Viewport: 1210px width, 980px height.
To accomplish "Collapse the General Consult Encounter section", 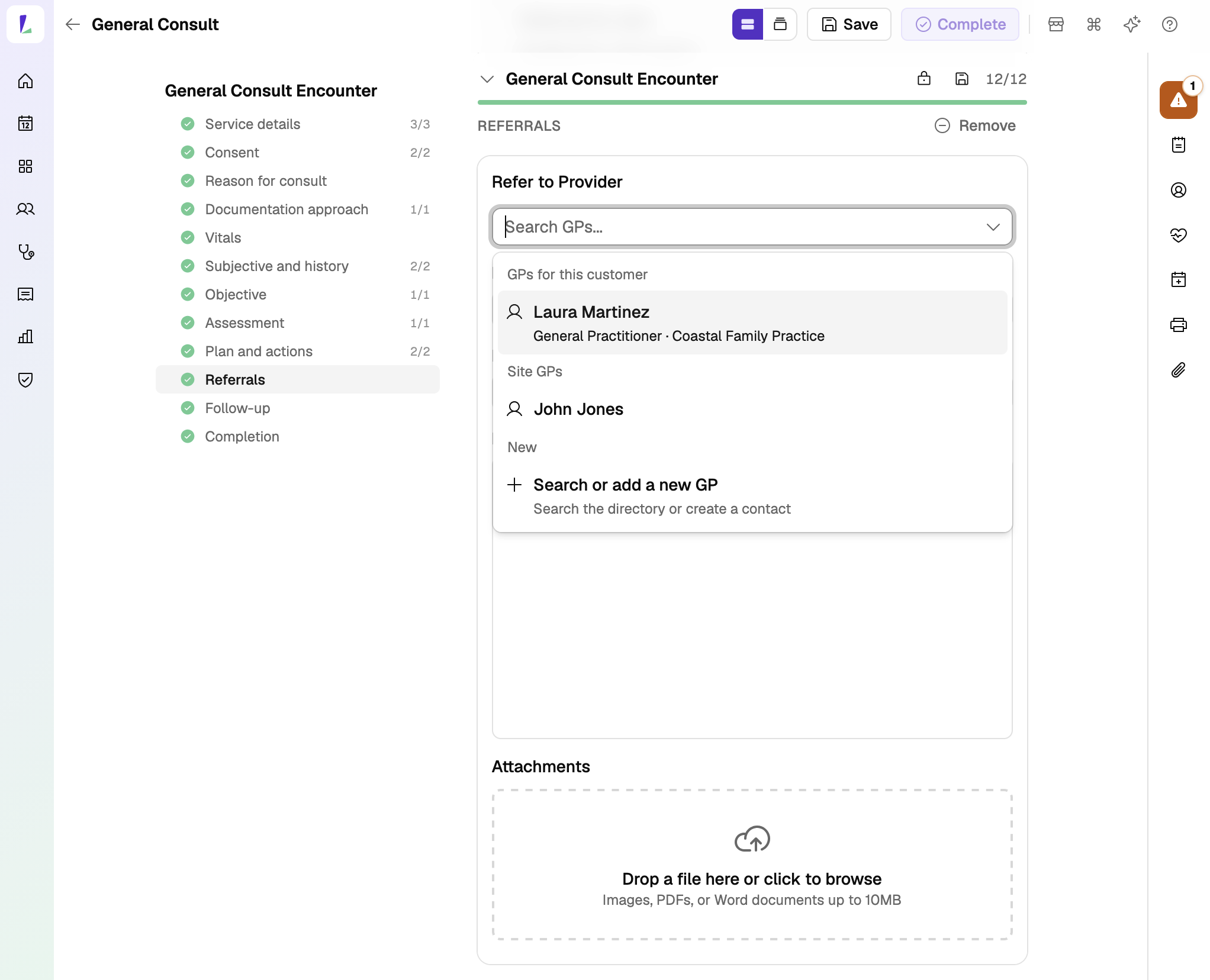I will (x=487, y=79).
